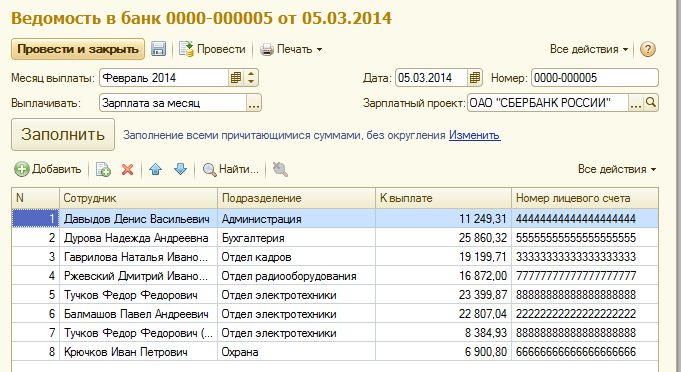Click the large Заполнить button

click(63, 135)
